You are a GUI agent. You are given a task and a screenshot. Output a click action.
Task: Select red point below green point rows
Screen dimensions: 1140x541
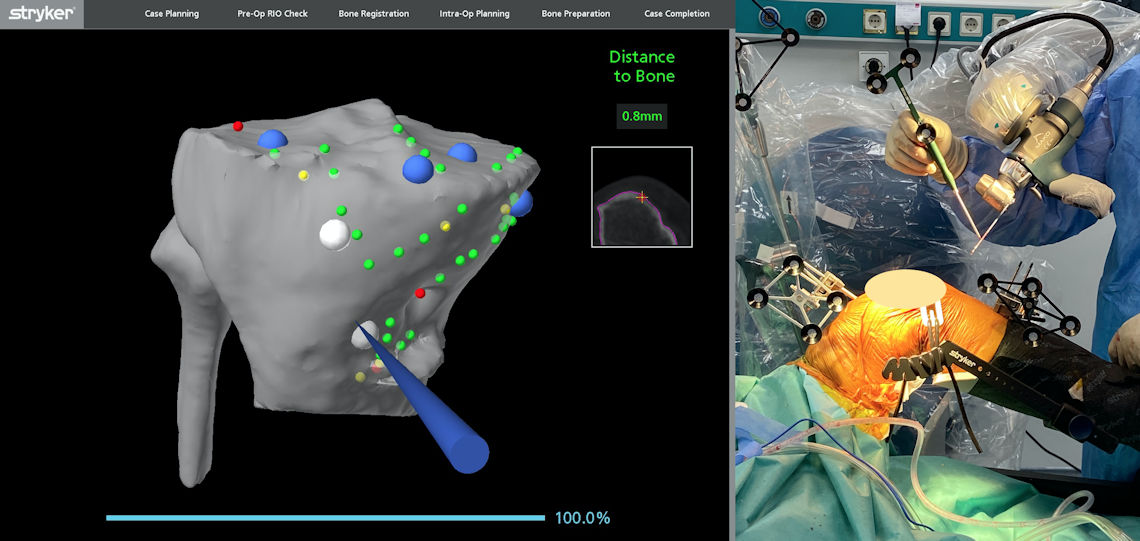click(x=420, y=293)
